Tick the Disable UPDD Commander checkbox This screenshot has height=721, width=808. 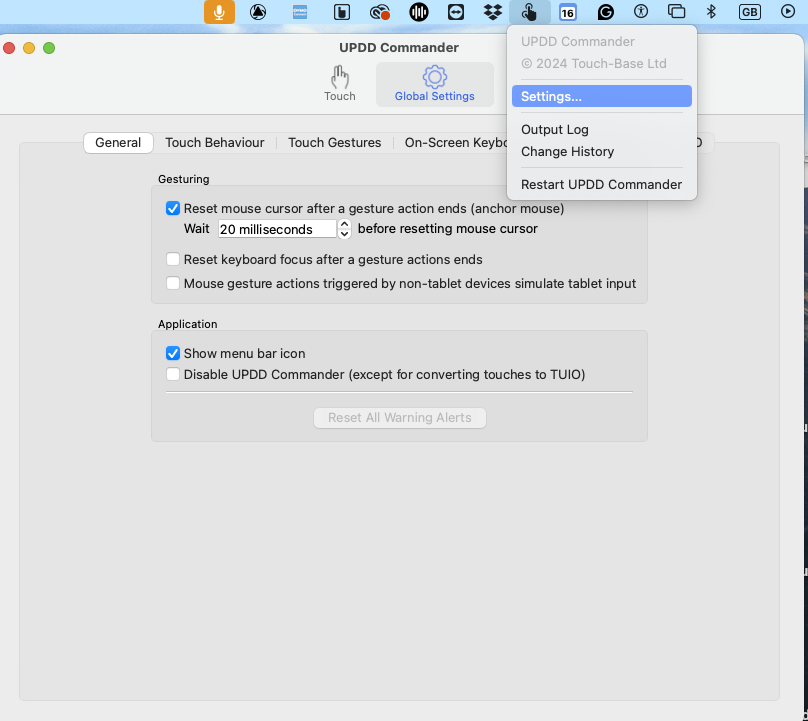point(173,375)
